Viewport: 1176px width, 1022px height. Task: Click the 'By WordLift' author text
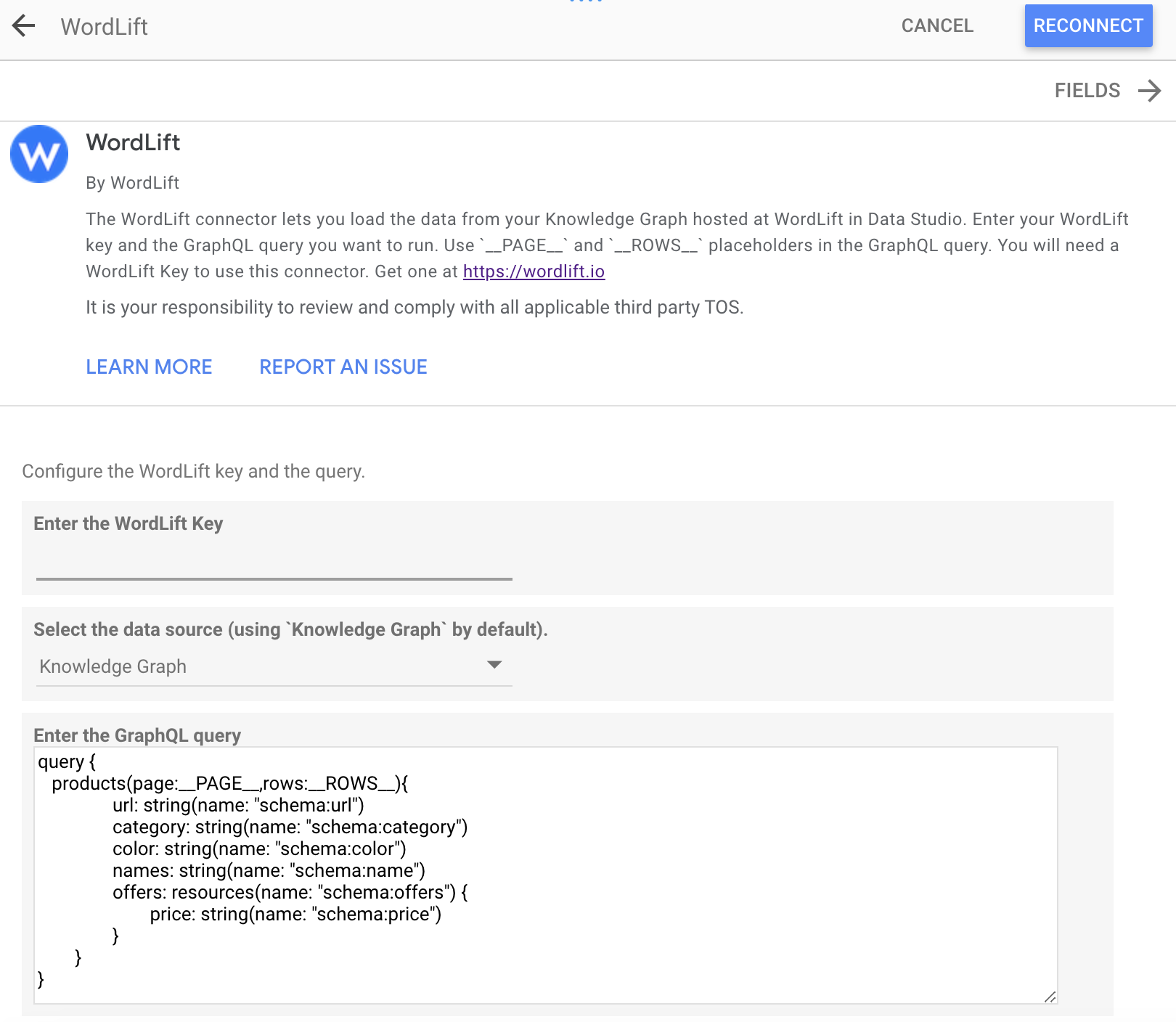132,183
